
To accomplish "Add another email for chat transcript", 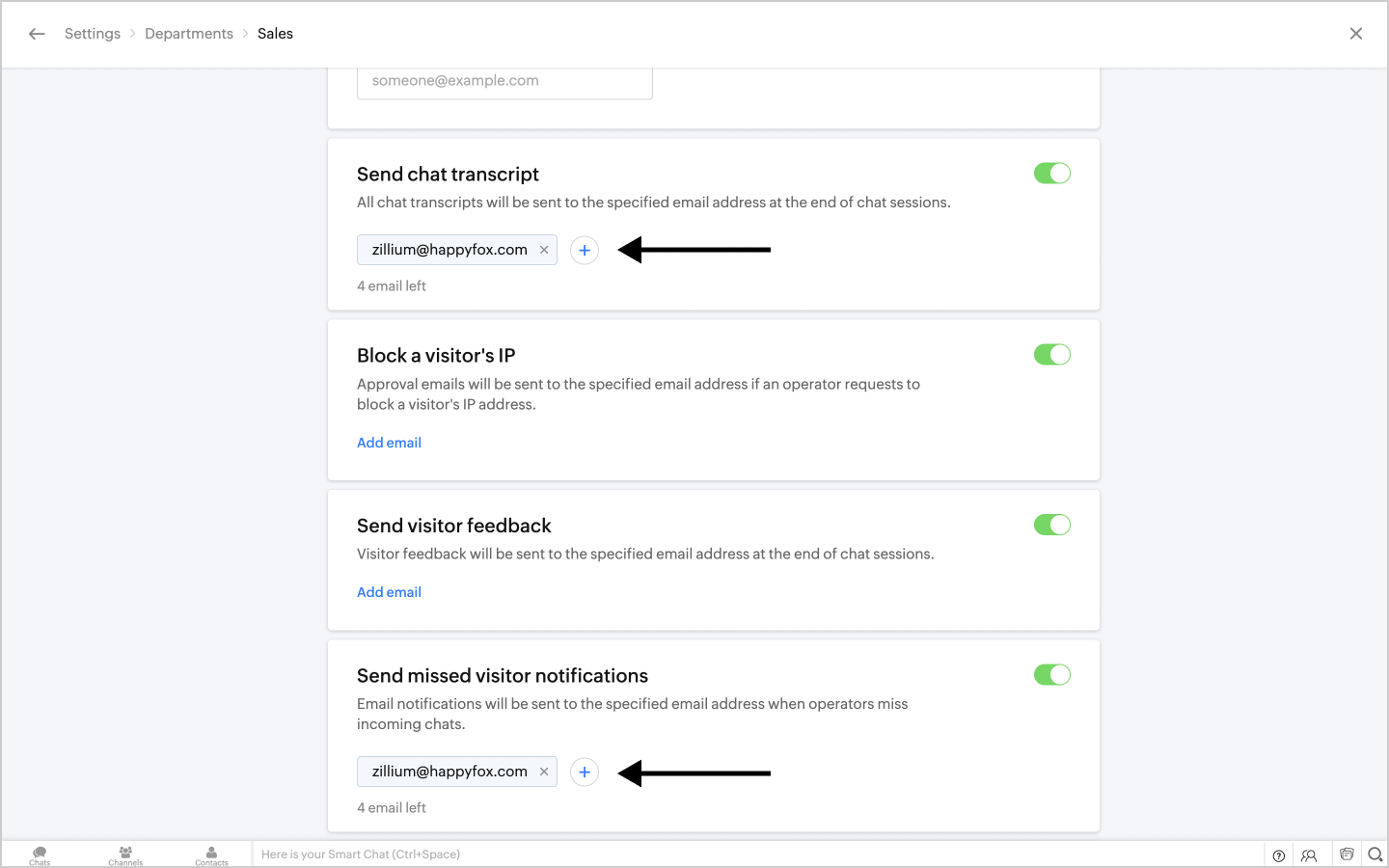I will coord(585,251).
